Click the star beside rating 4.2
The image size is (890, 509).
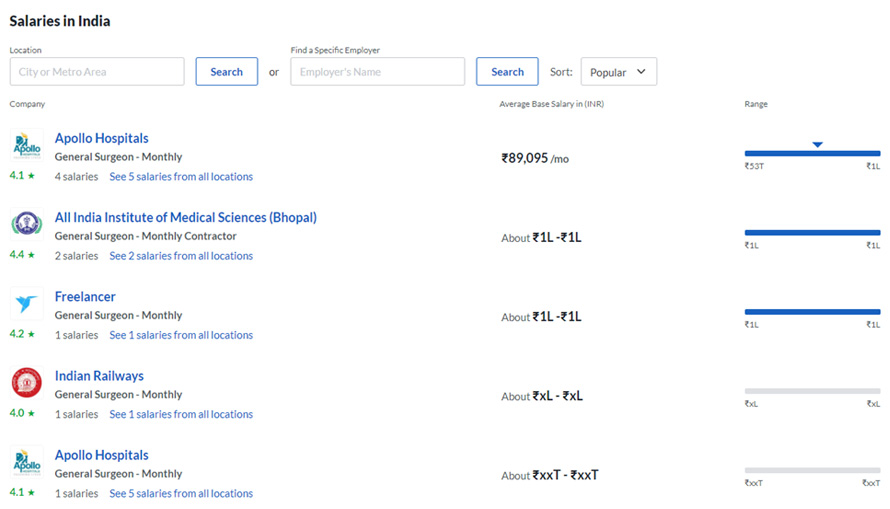31,334
